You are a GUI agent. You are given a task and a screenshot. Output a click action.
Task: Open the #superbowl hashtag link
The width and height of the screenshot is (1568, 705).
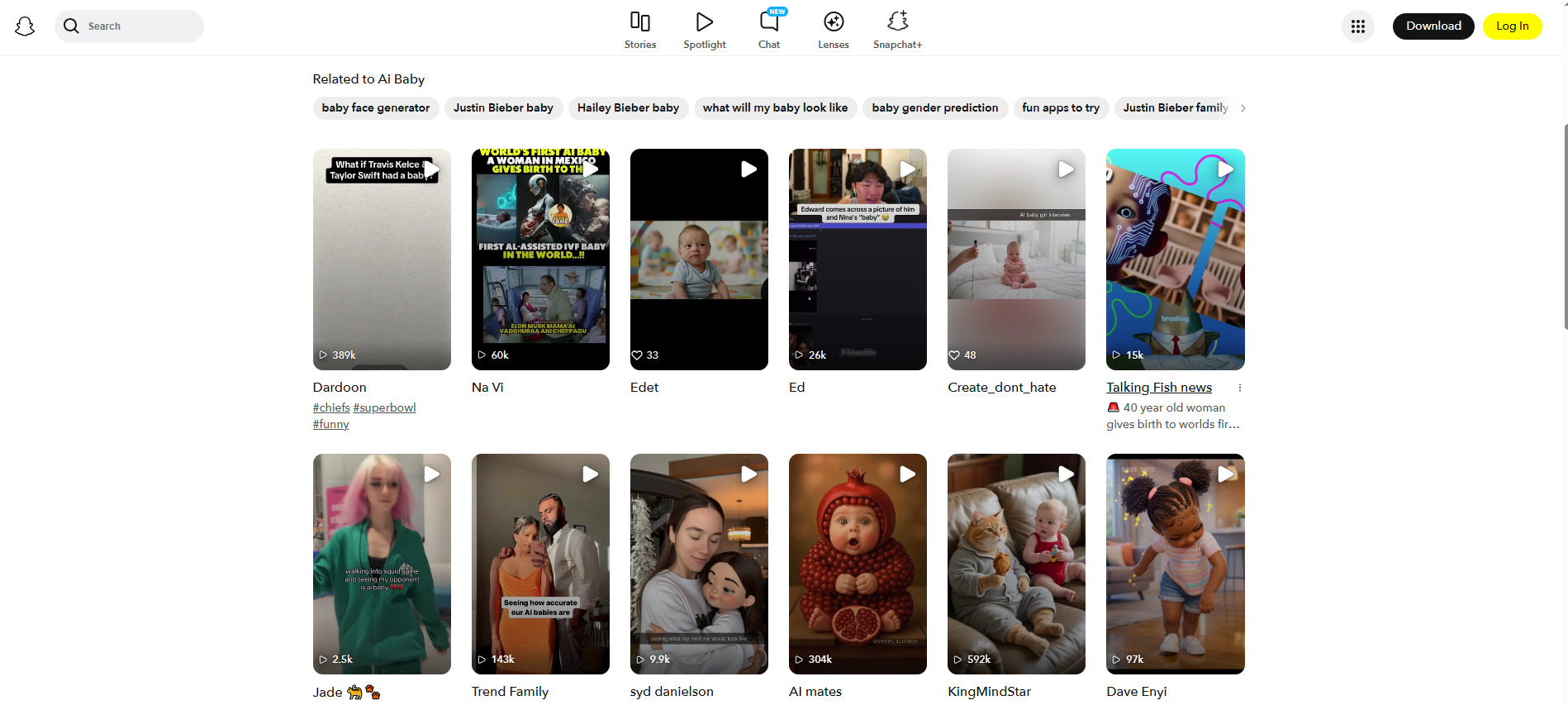pyautogui.click(x=384, y=407)
